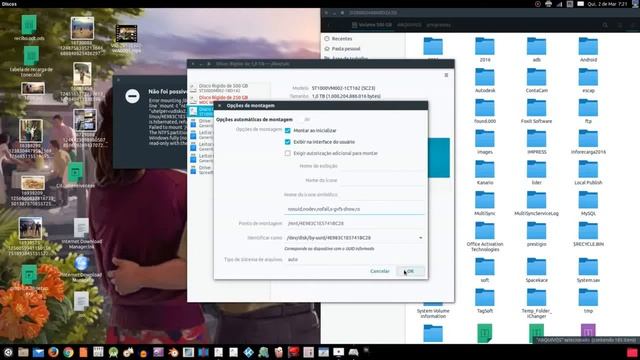The image size is (640, 360).
Task: Open the tmp folder
Action: (x=588, y=301)
